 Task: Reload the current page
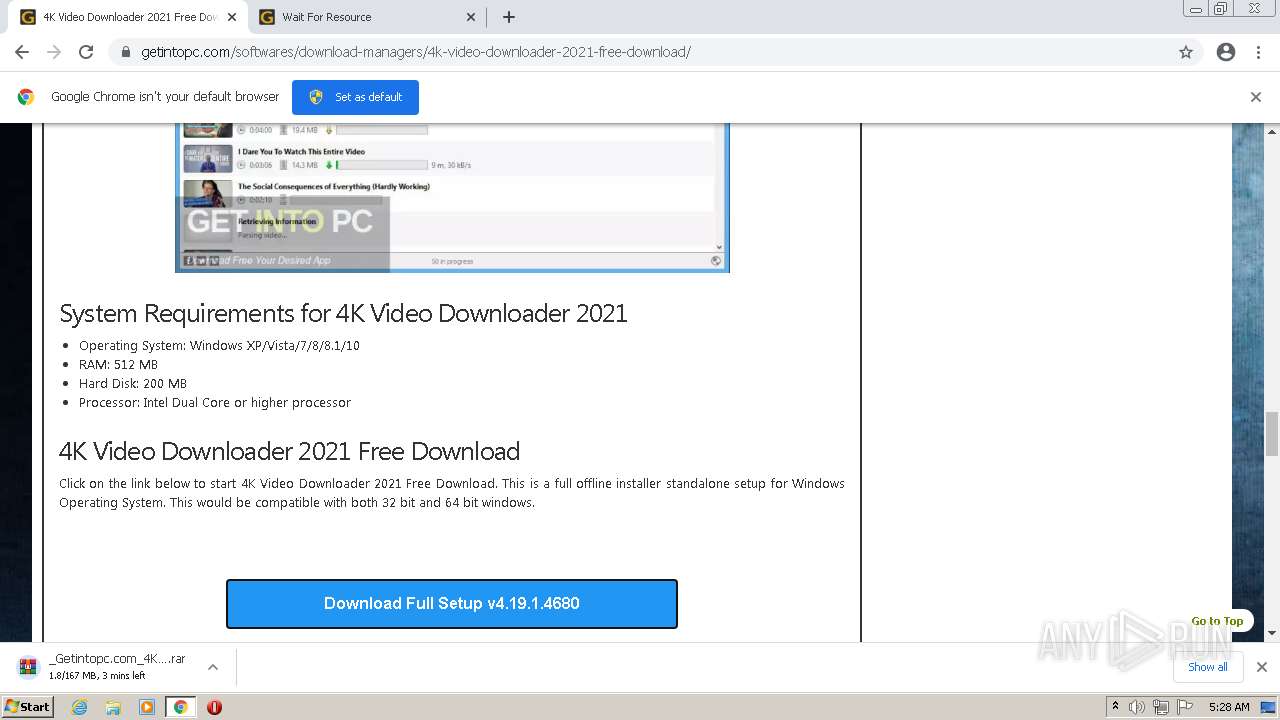tap(86, 52)
